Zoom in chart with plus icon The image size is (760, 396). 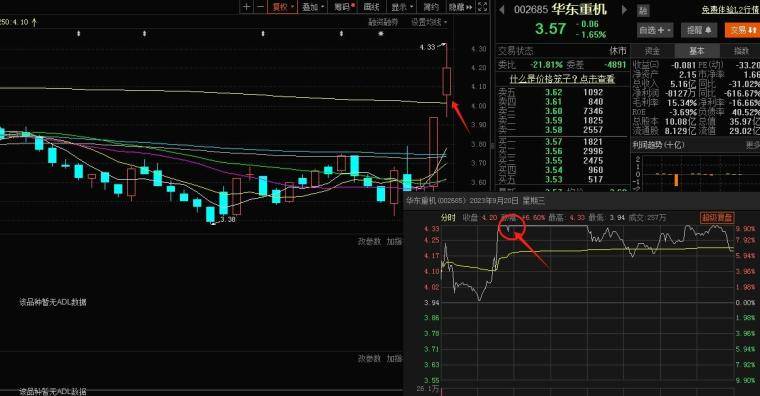(x=247, y=7)
